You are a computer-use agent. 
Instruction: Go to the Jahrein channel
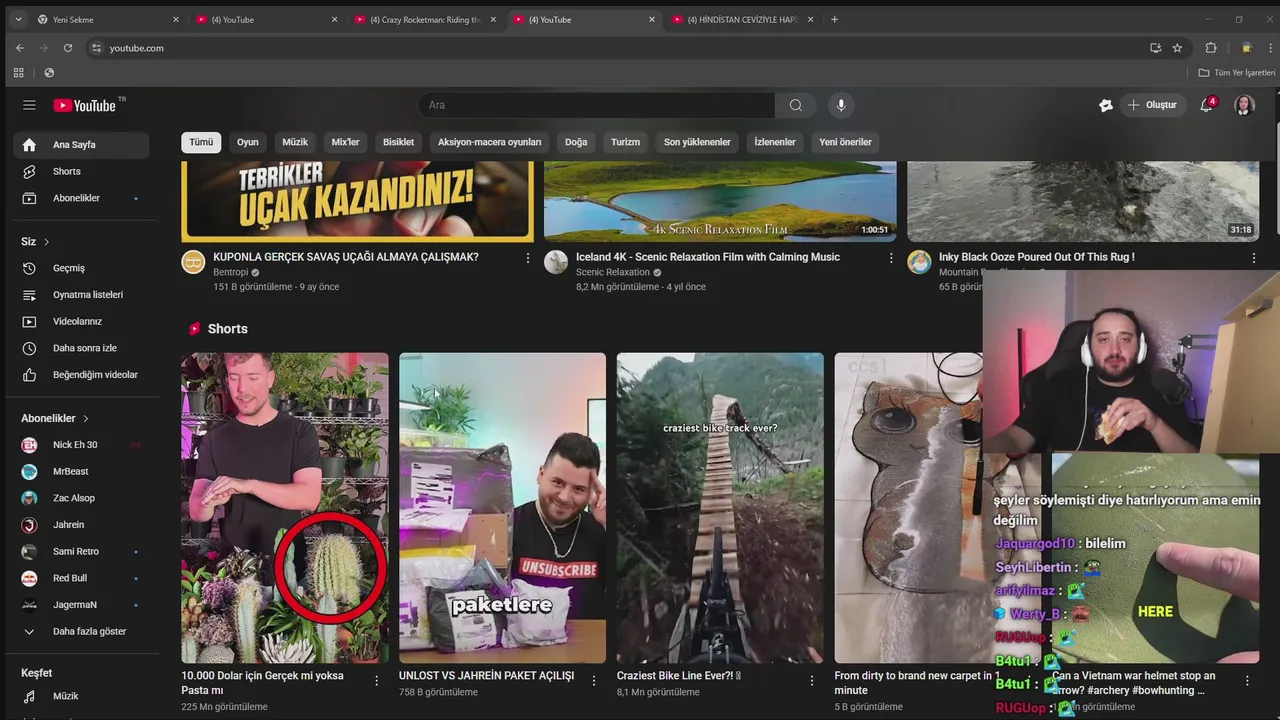point(81,525)
